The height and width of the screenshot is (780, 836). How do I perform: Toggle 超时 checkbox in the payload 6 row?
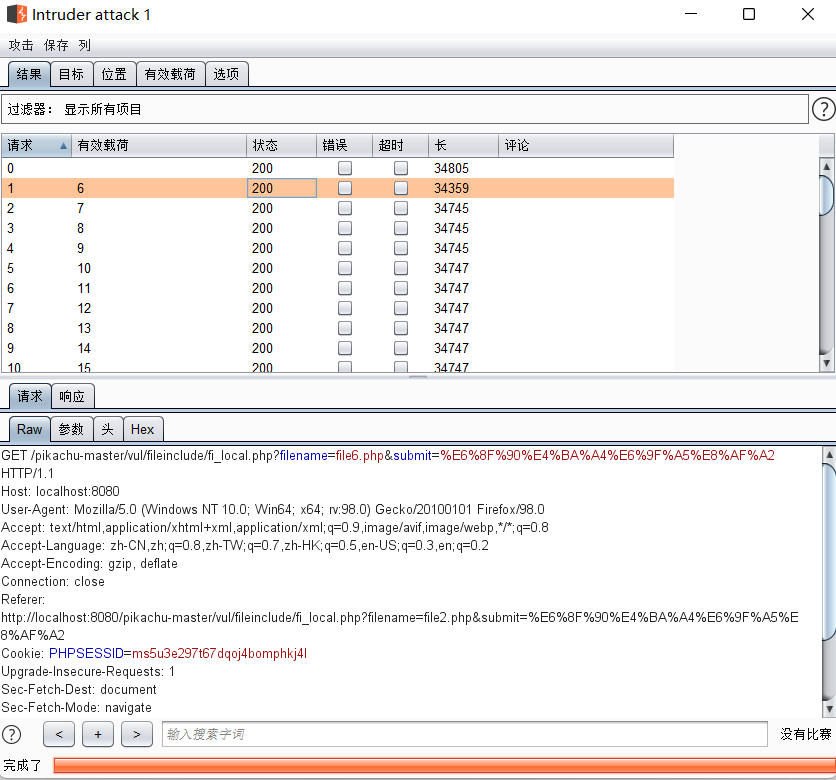(x=400, y=188)
